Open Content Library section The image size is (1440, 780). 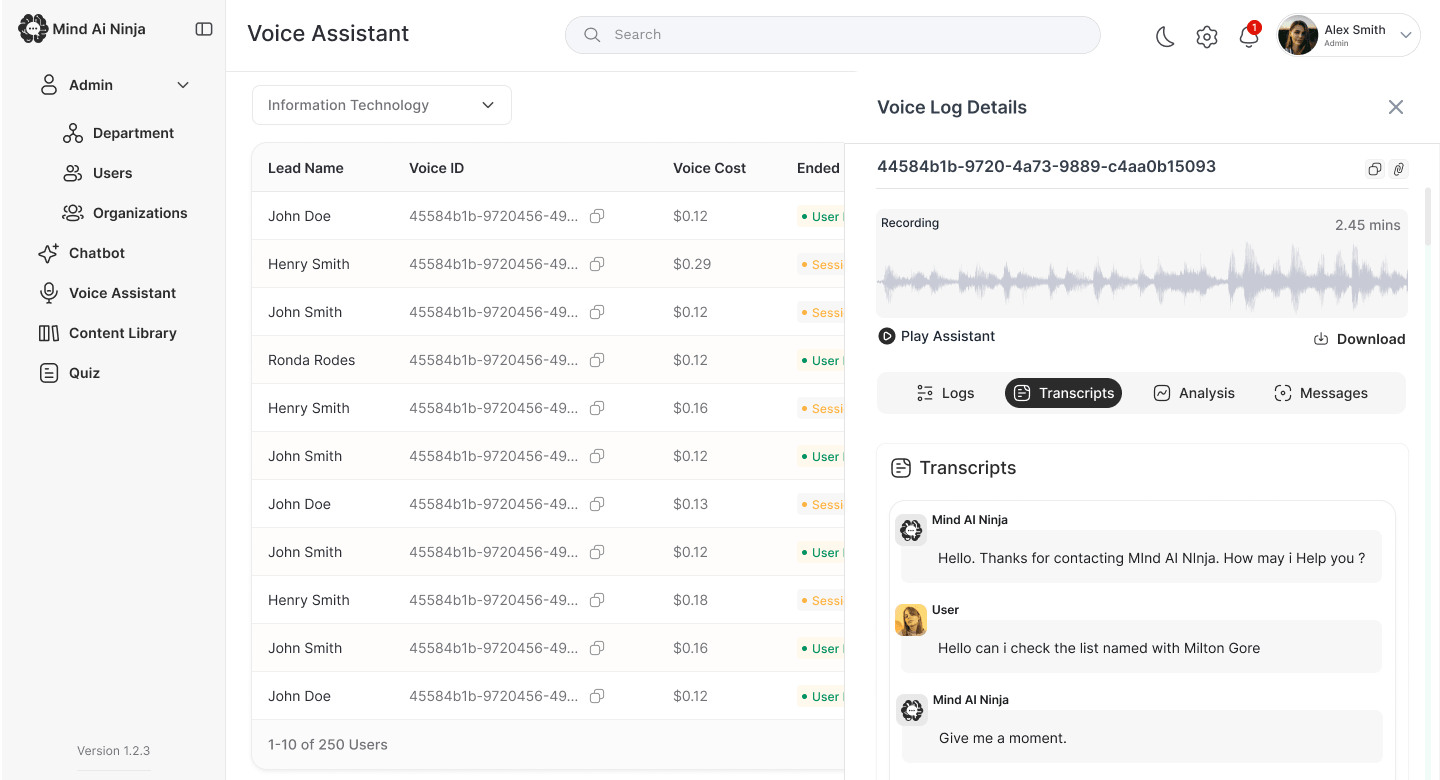pos(107,333)
